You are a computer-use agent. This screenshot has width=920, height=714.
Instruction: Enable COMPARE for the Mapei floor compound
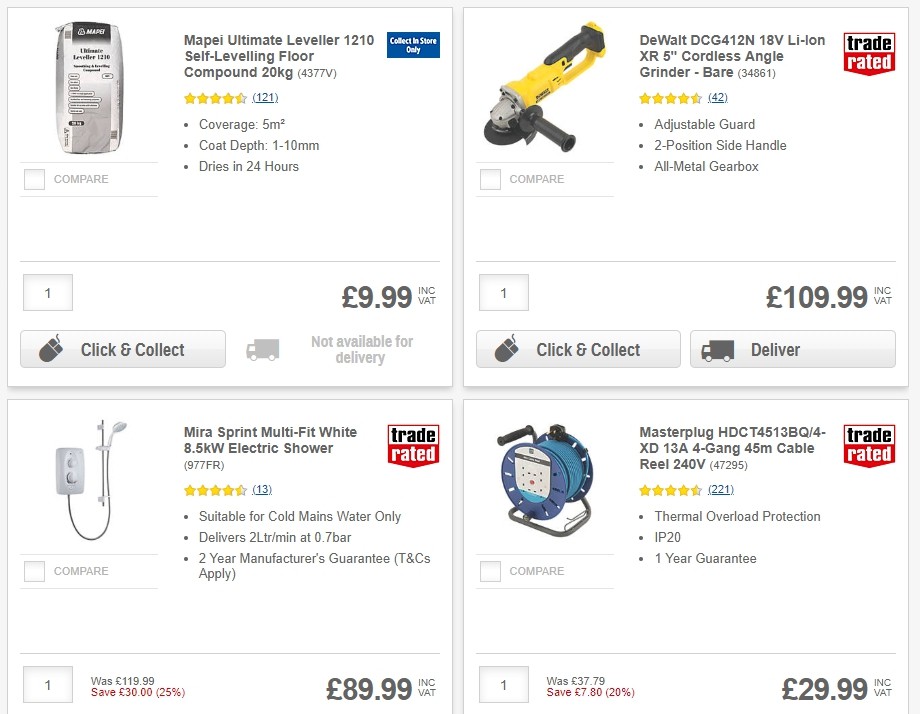pyautogui.click(x=33, y=179)
